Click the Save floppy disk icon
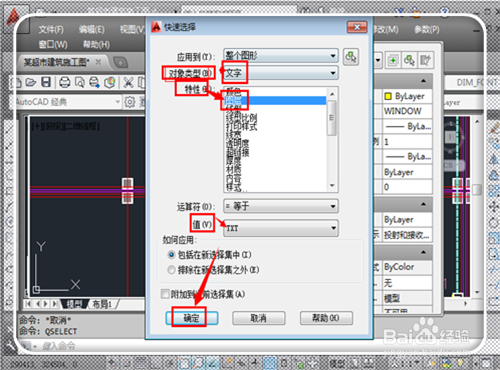 click(46, 82)
